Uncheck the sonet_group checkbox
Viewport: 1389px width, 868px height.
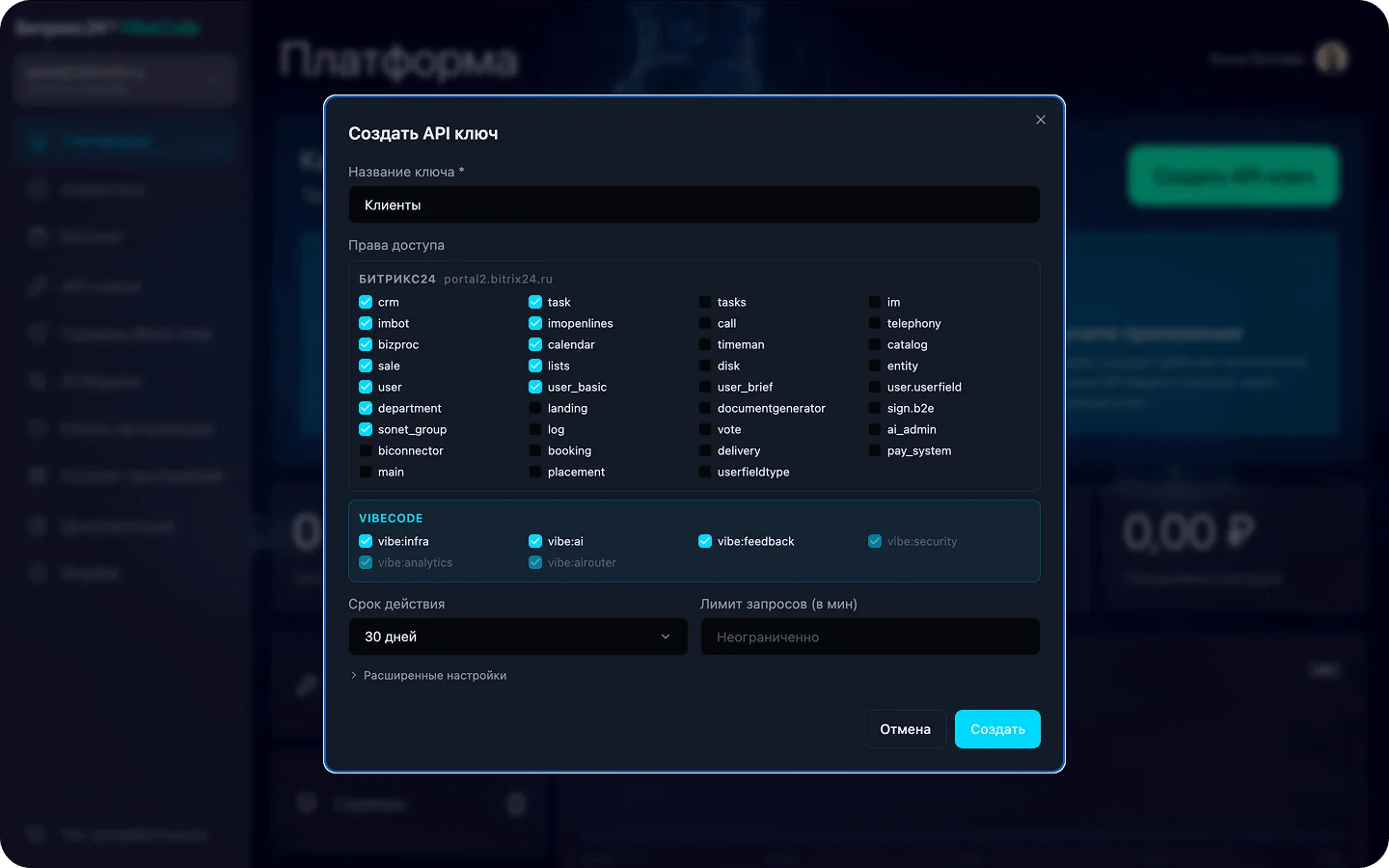(x=366, y=429)
